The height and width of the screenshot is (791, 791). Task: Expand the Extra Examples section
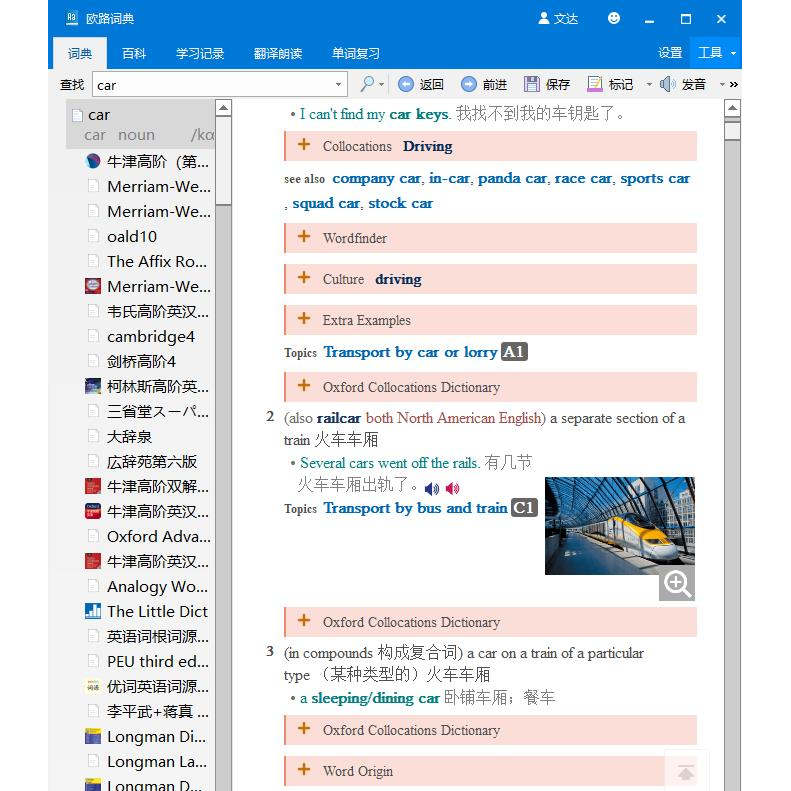pos(491,320)
